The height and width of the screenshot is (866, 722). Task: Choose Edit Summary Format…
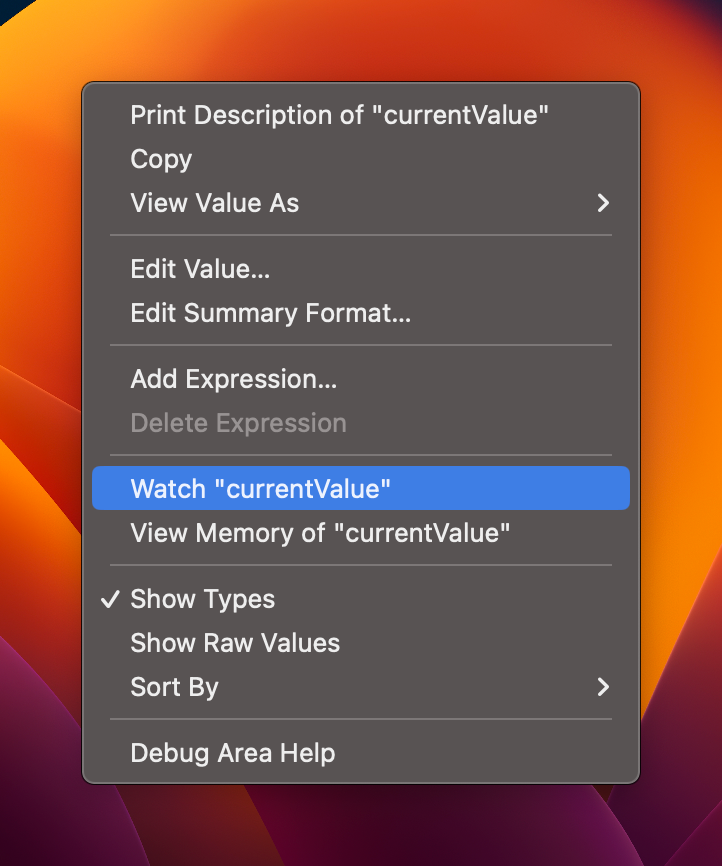click(x=270, y=313)
